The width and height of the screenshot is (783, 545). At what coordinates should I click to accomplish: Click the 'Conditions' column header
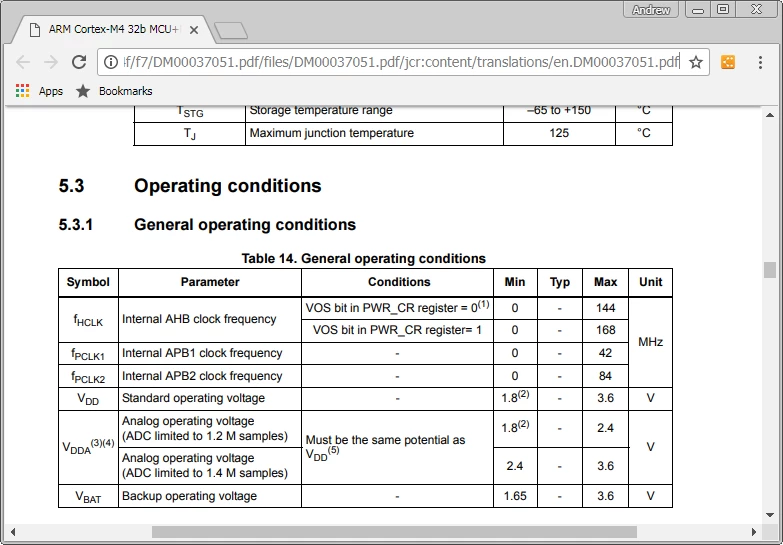[398, 282]
